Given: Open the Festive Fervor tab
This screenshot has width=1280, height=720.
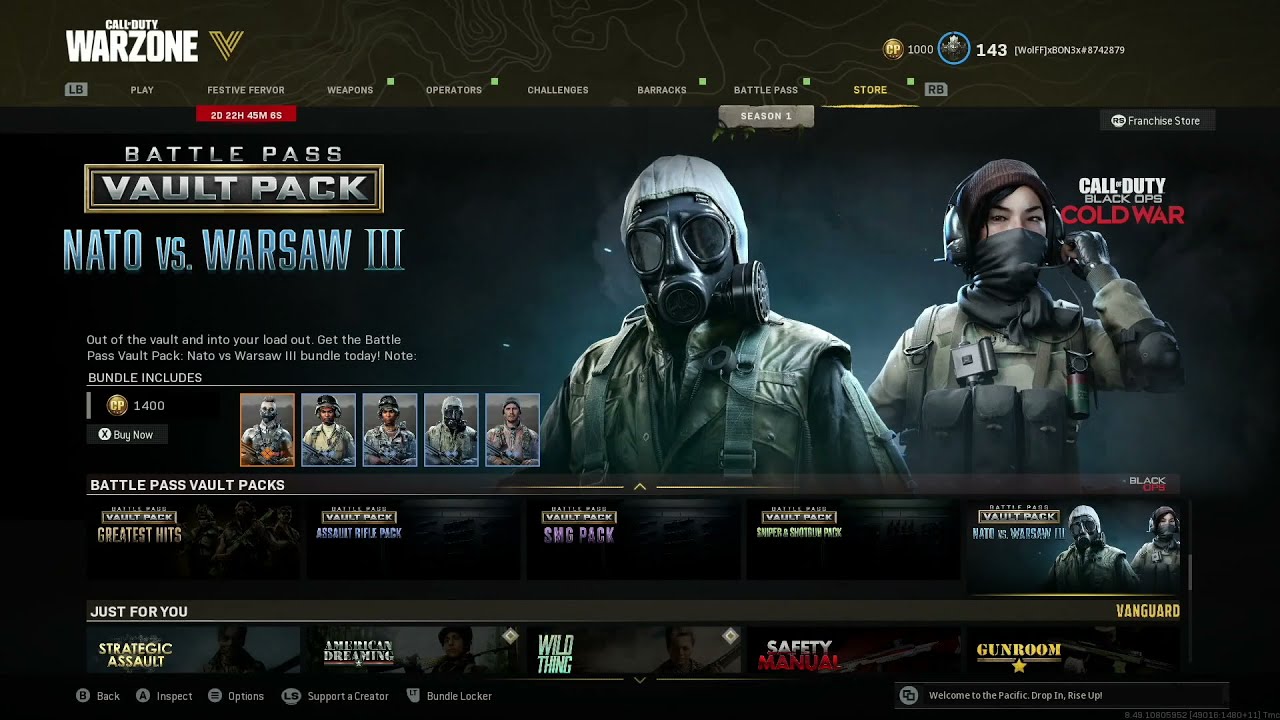Looking at the screenshot, I should [x=246, y=90].
